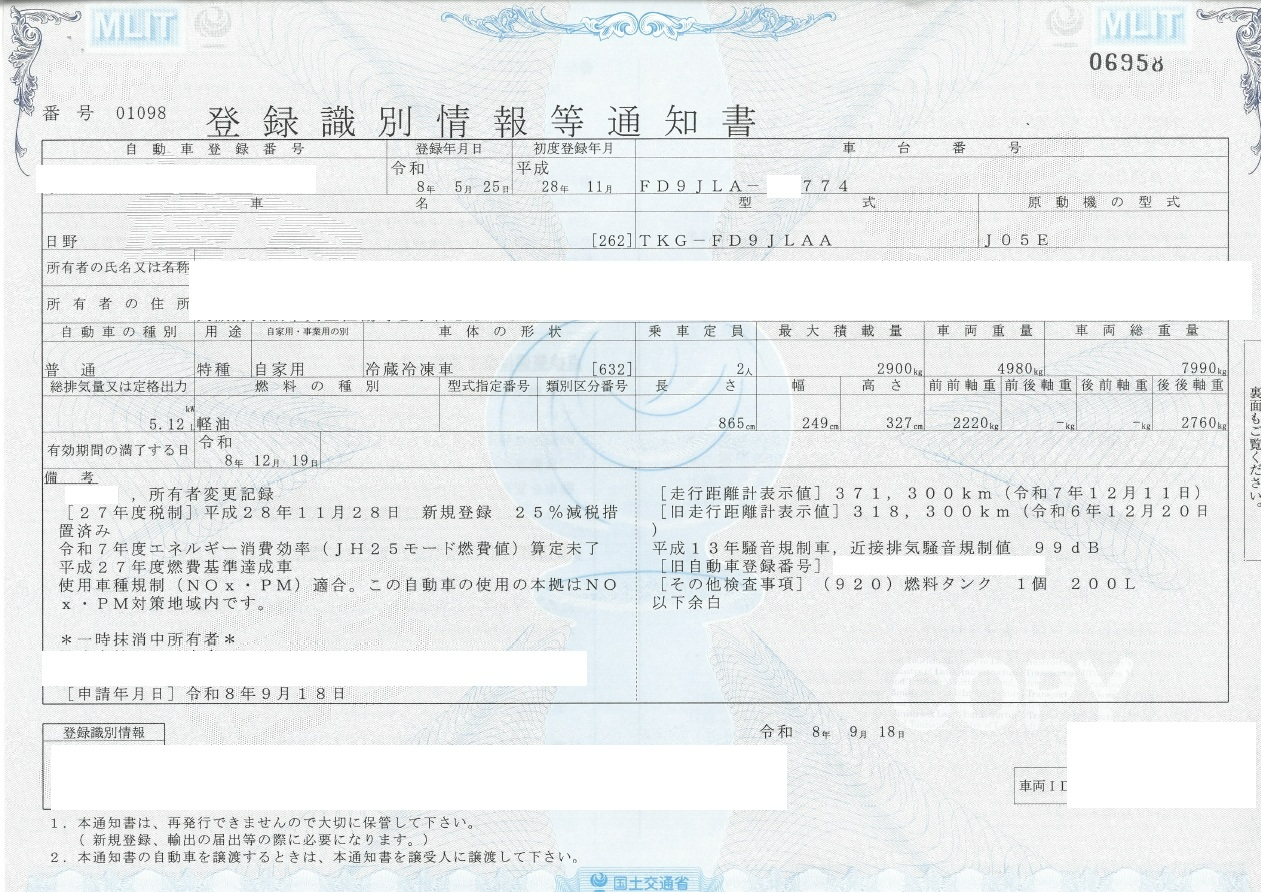The width and height of the screenshot is (1261, 892).
Task: Click the 登録識別情報 box label
Action: click(104, 732)
